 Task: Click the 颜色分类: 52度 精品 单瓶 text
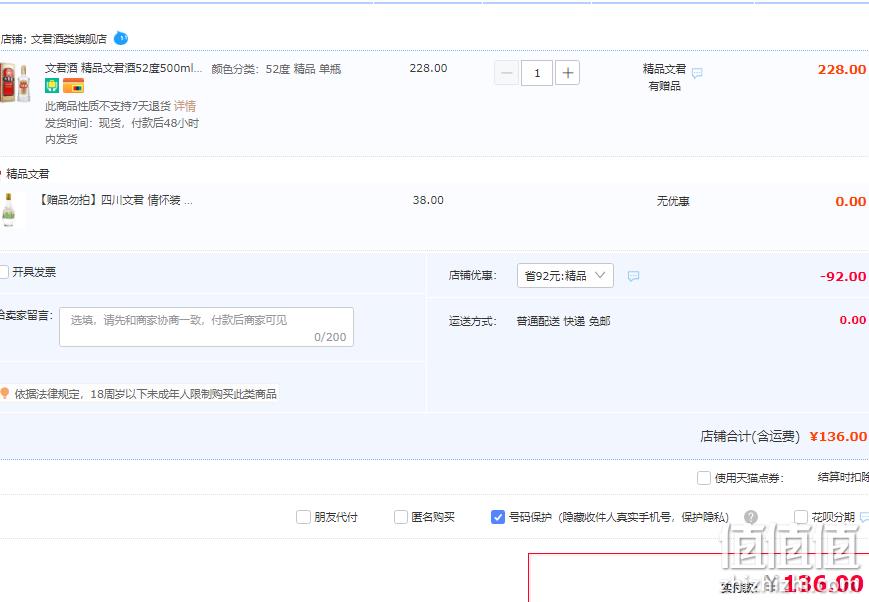pyautogui.click(x=276, y=69)
